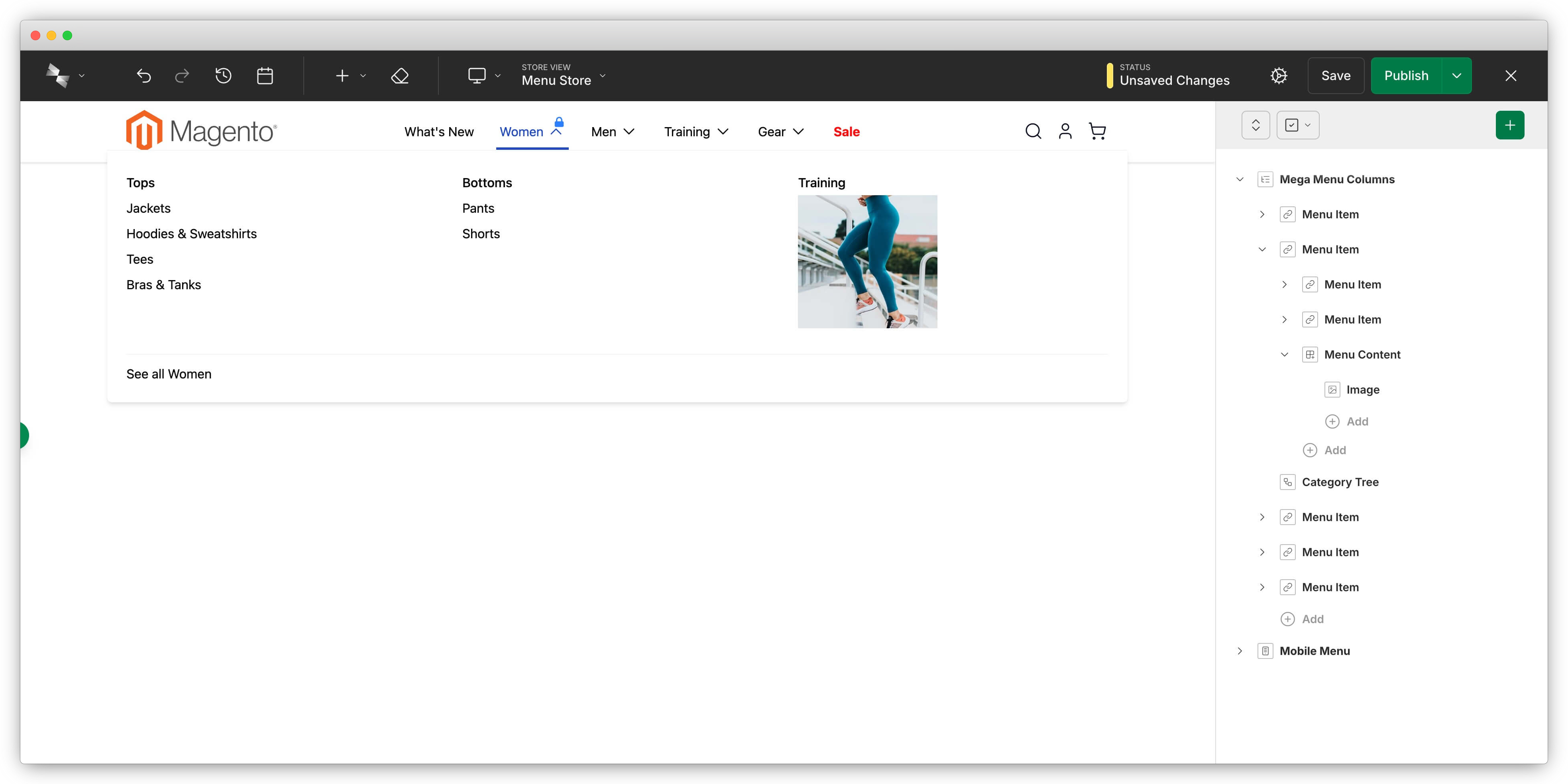This screenshot has height=784, width=1568.
Task: Expand the Mobile Menu tree item
Action: click(1240, 651)
